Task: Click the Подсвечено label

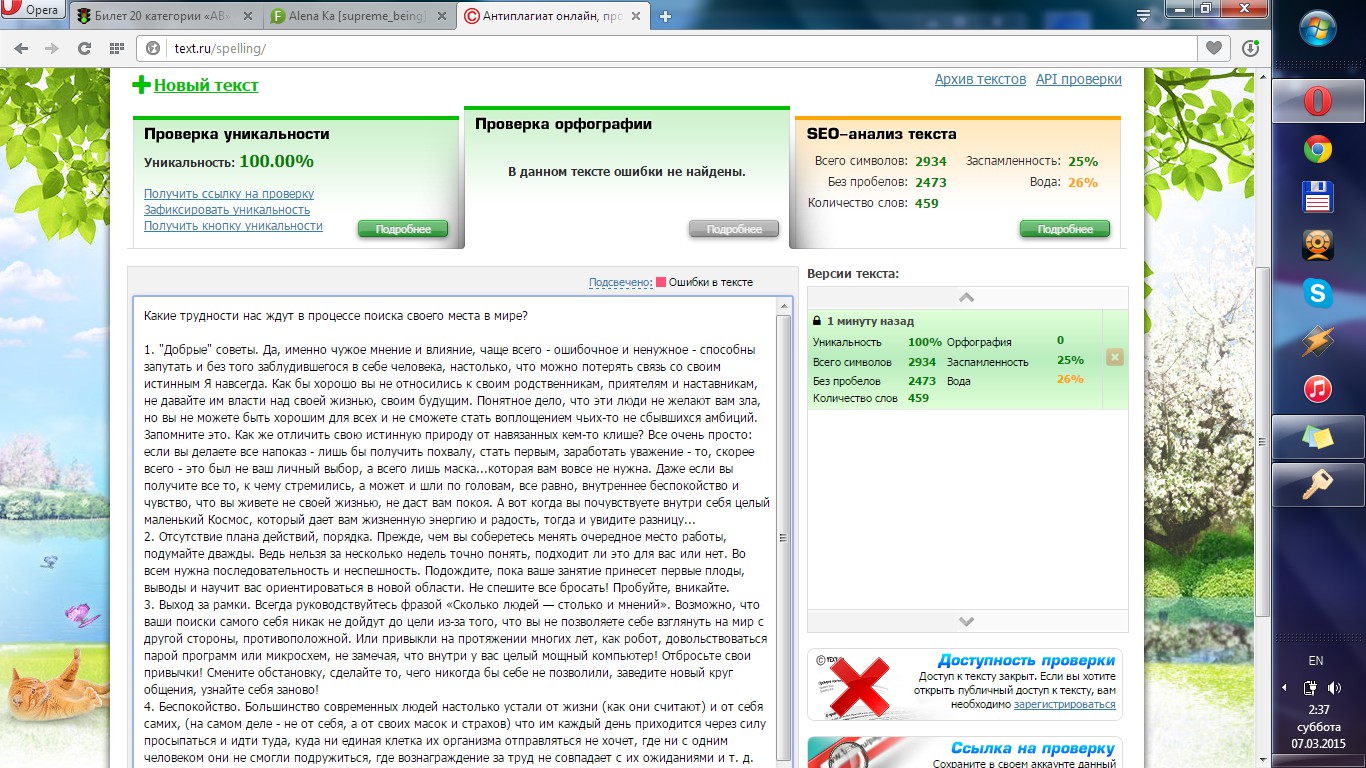Action: (620, 282)
